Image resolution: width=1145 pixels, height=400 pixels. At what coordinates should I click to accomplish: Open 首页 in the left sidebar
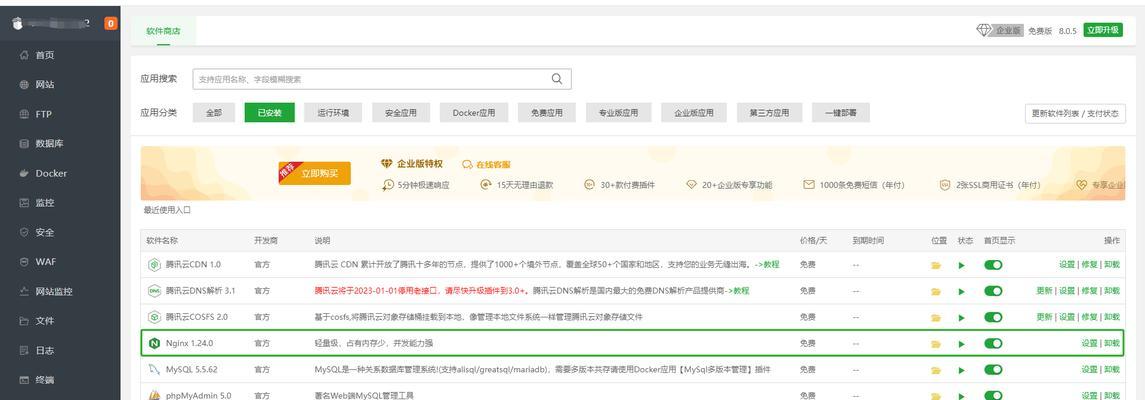click(x=45, y=55)
